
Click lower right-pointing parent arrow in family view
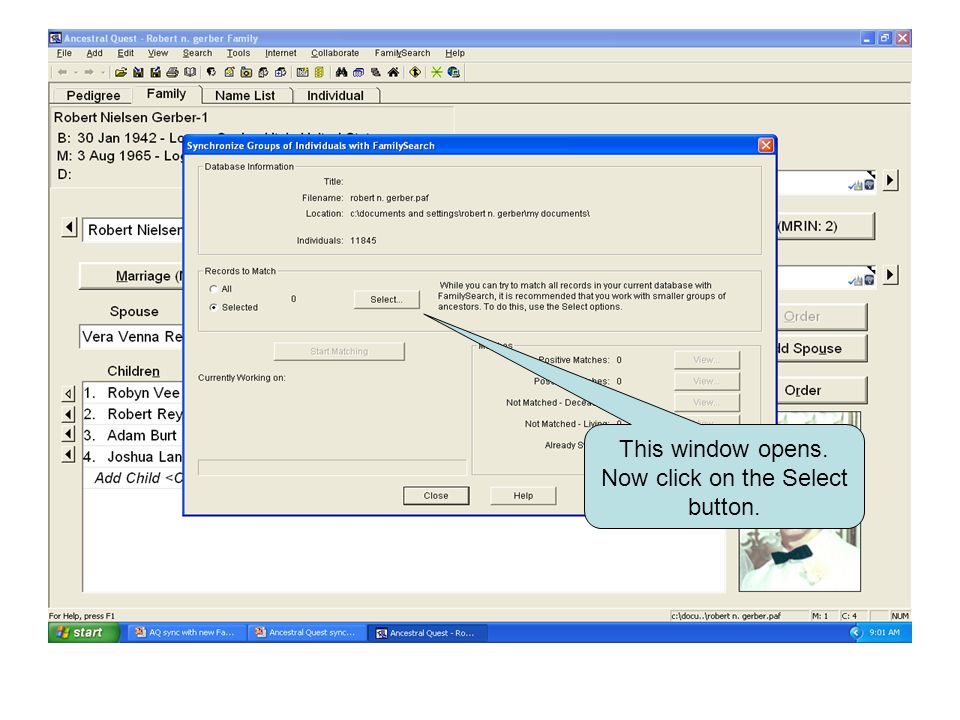point(891,274)
